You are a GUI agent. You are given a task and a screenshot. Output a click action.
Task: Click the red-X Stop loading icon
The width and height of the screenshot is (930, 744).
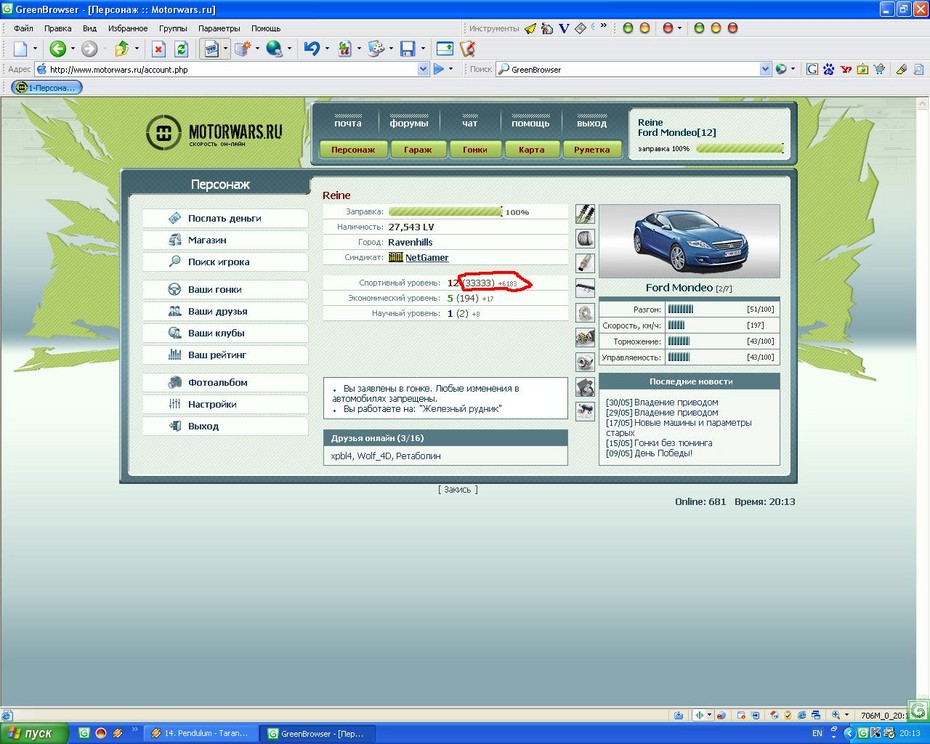coord(158,49)
